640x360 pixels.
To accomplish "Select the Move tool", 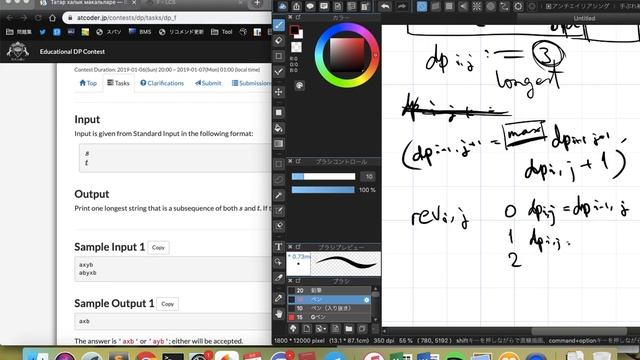I will [x=279, y=92].
